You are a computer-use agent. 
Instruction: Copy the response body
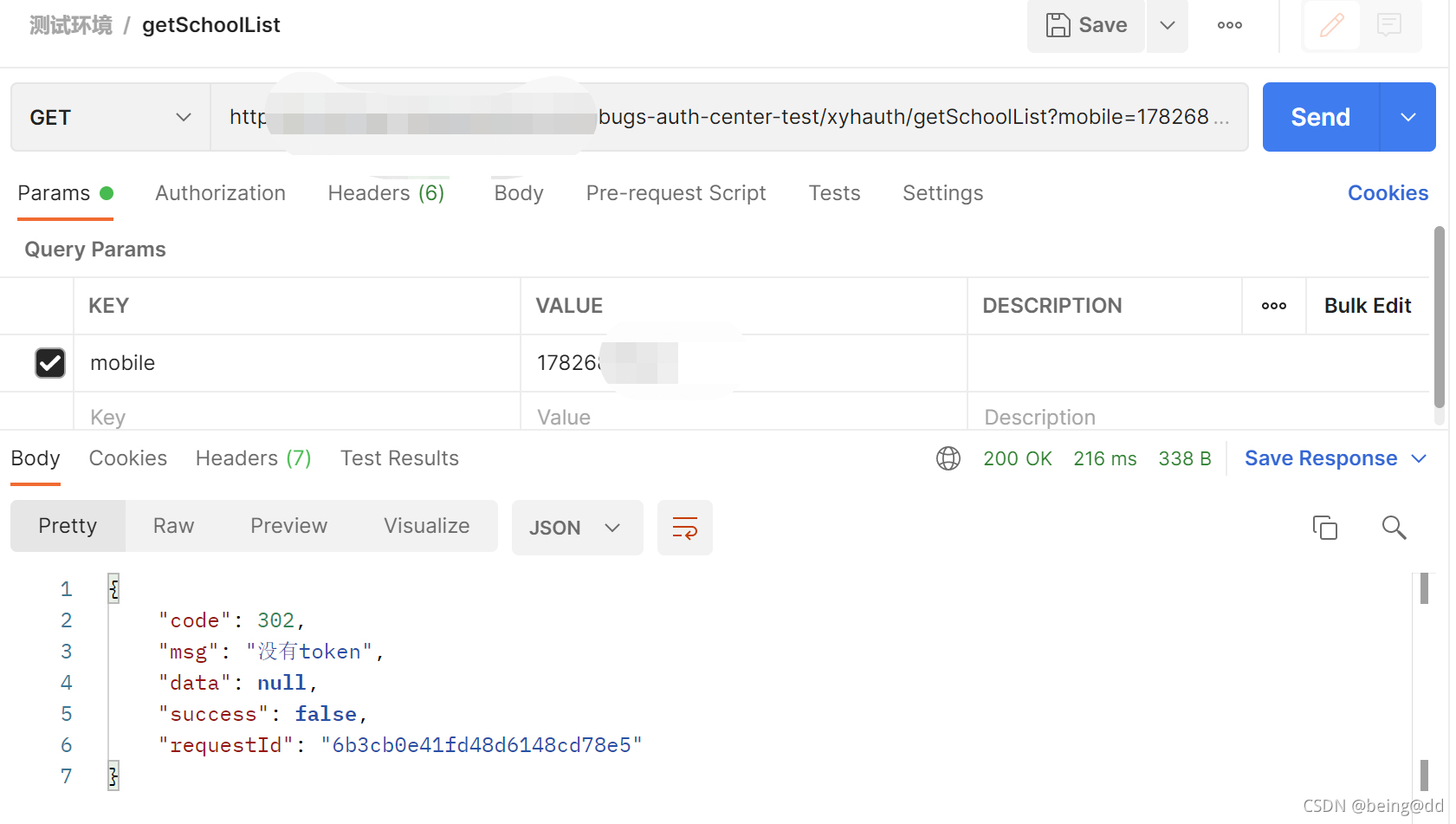(x=1324, y=528)
